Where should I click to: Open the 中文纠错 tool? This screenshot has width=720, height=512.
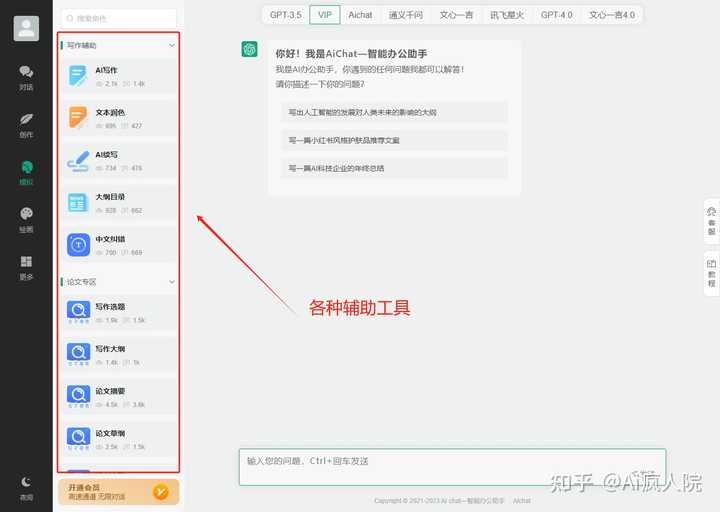(x=119, y=245)
